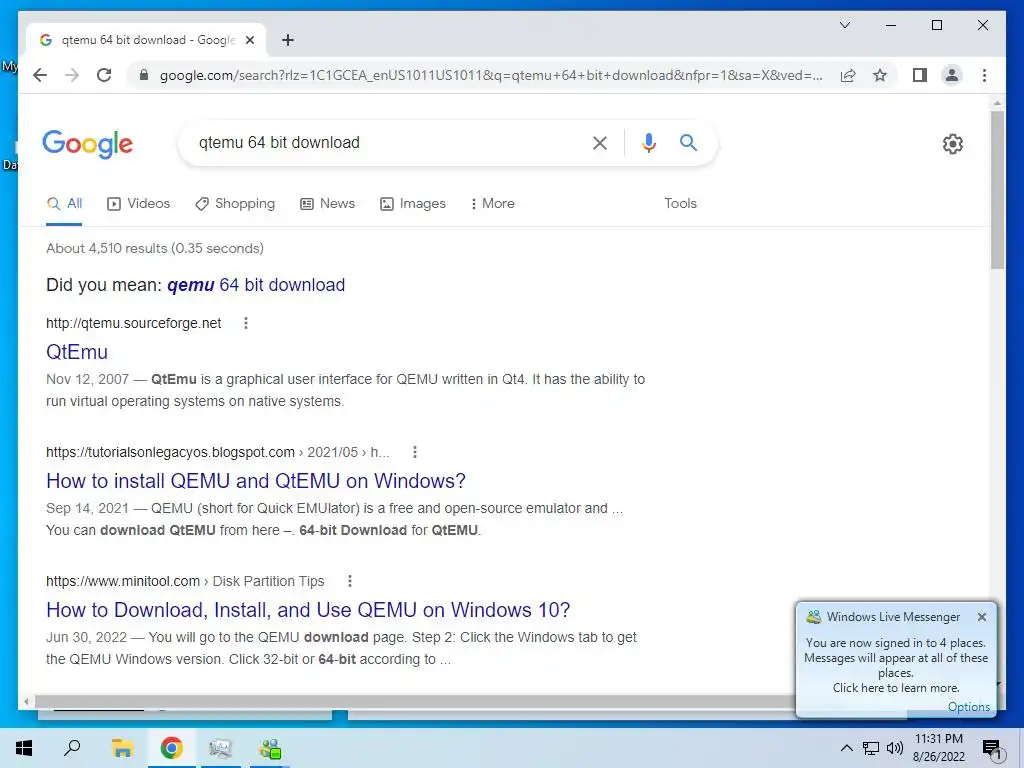1024x768 pixels.
Task: Open options for qtemu.sourceforge.net result
Action: click(246, 323)
